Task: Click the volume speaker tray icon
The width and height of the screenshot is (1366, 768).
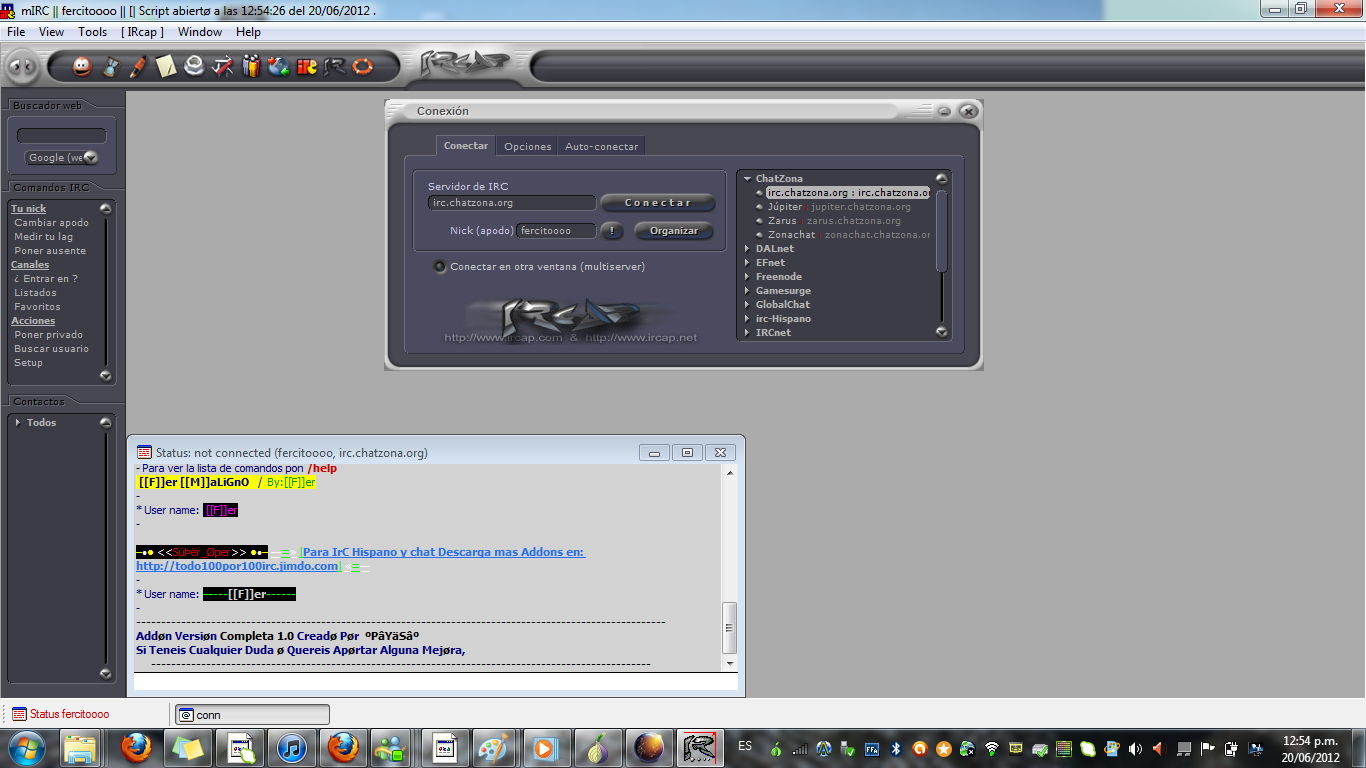Action: tap(1136, 748)
